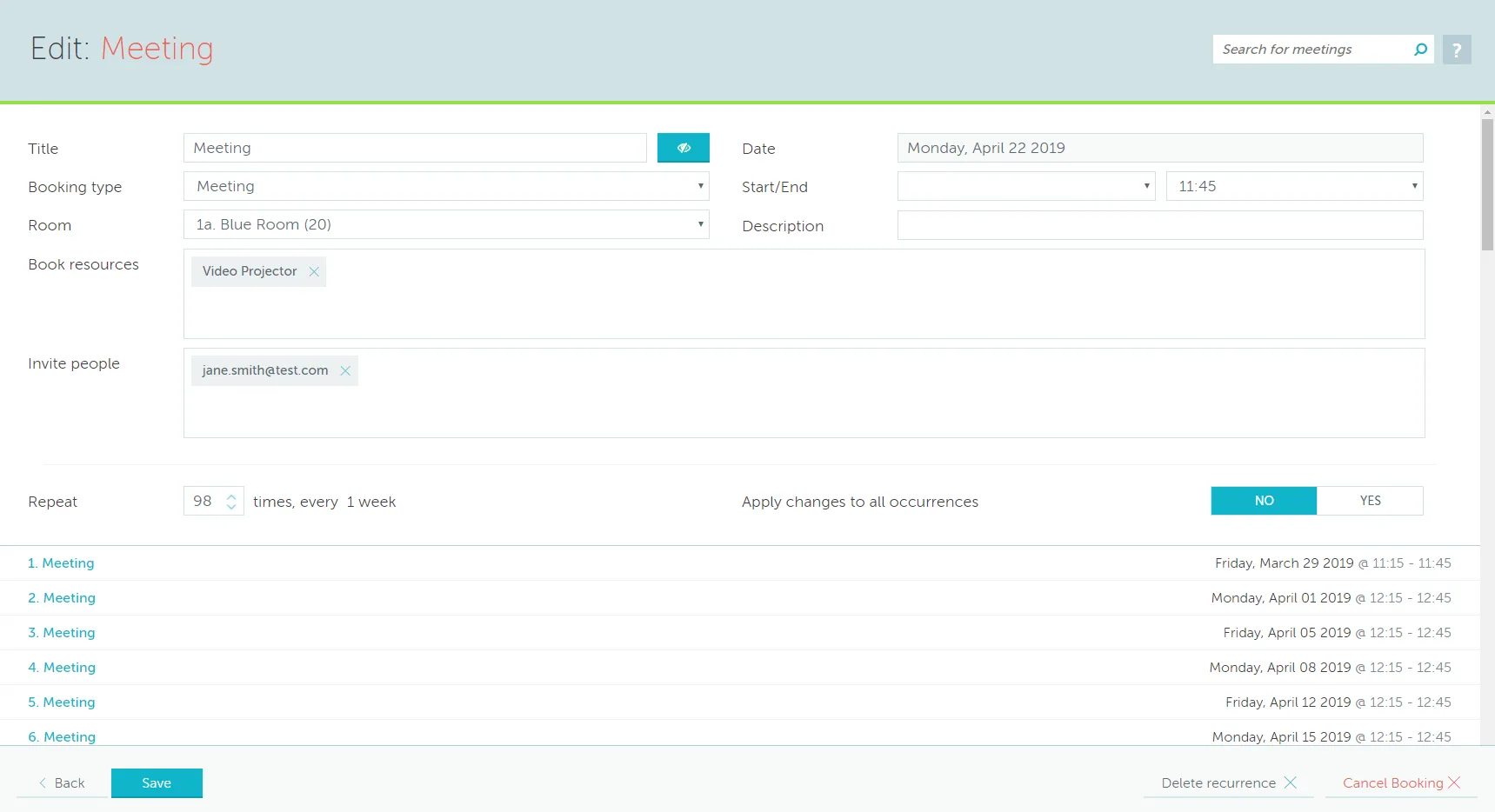1495x812 pixels.
Task: Open the start time dropdown
Action: click(1025, 186)
